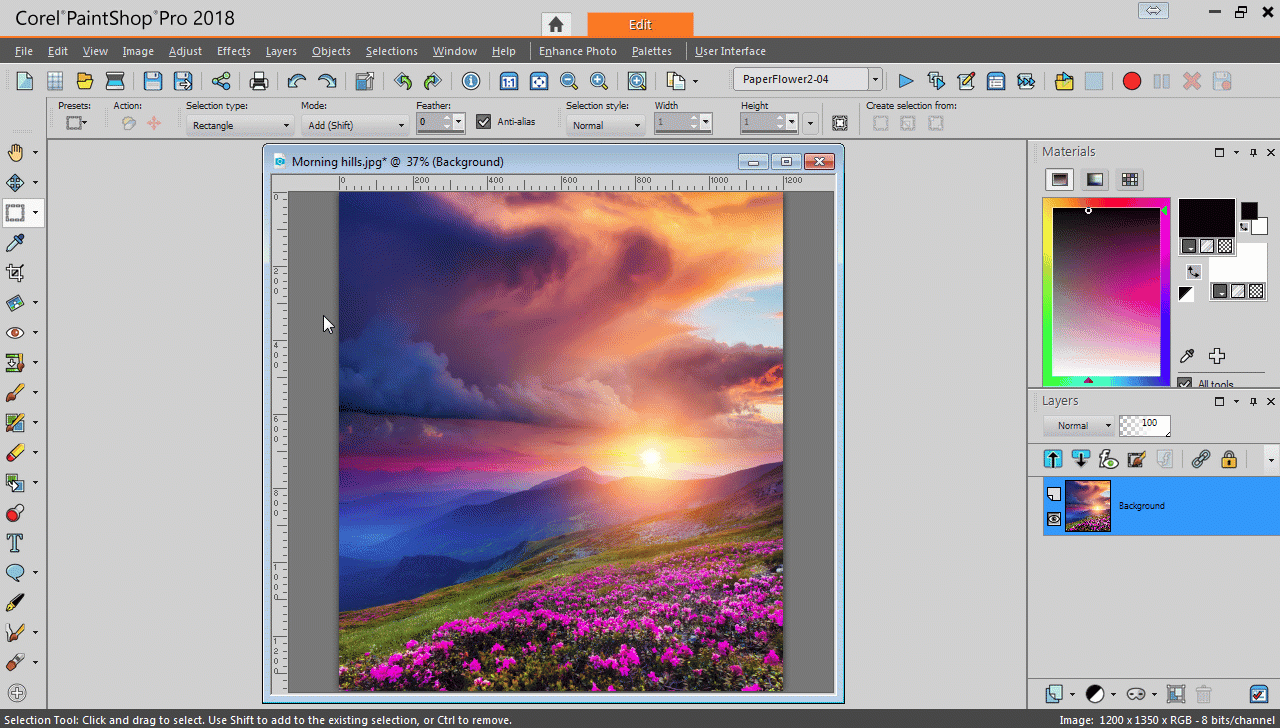This screenshot has height=728, width=1280.
Task: Select the Dropper tool
Action: [15, 242]
